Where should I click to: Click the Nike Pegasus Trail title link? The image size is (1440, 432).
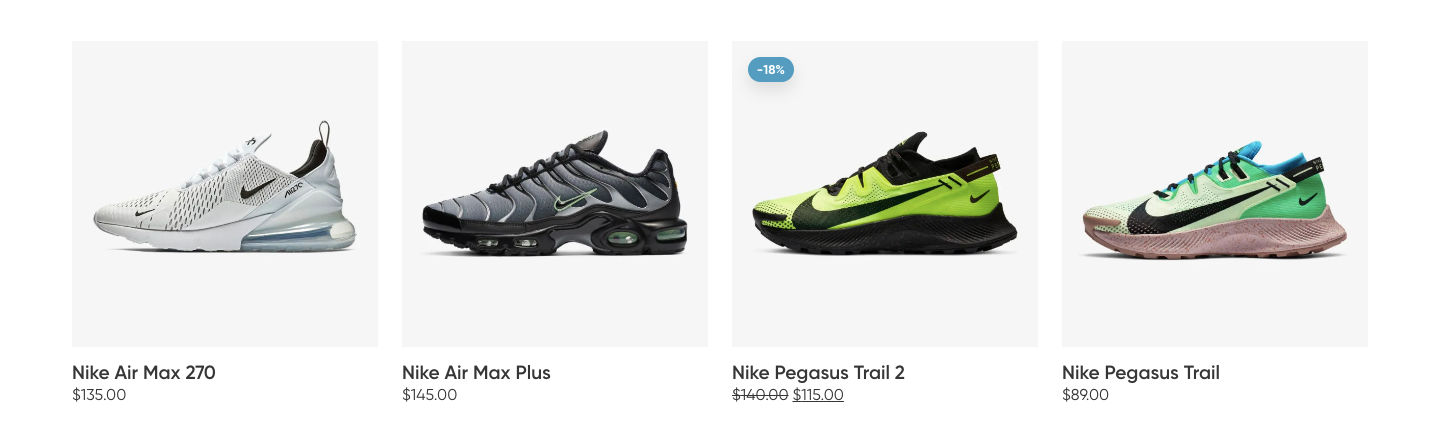(1140, 373)
